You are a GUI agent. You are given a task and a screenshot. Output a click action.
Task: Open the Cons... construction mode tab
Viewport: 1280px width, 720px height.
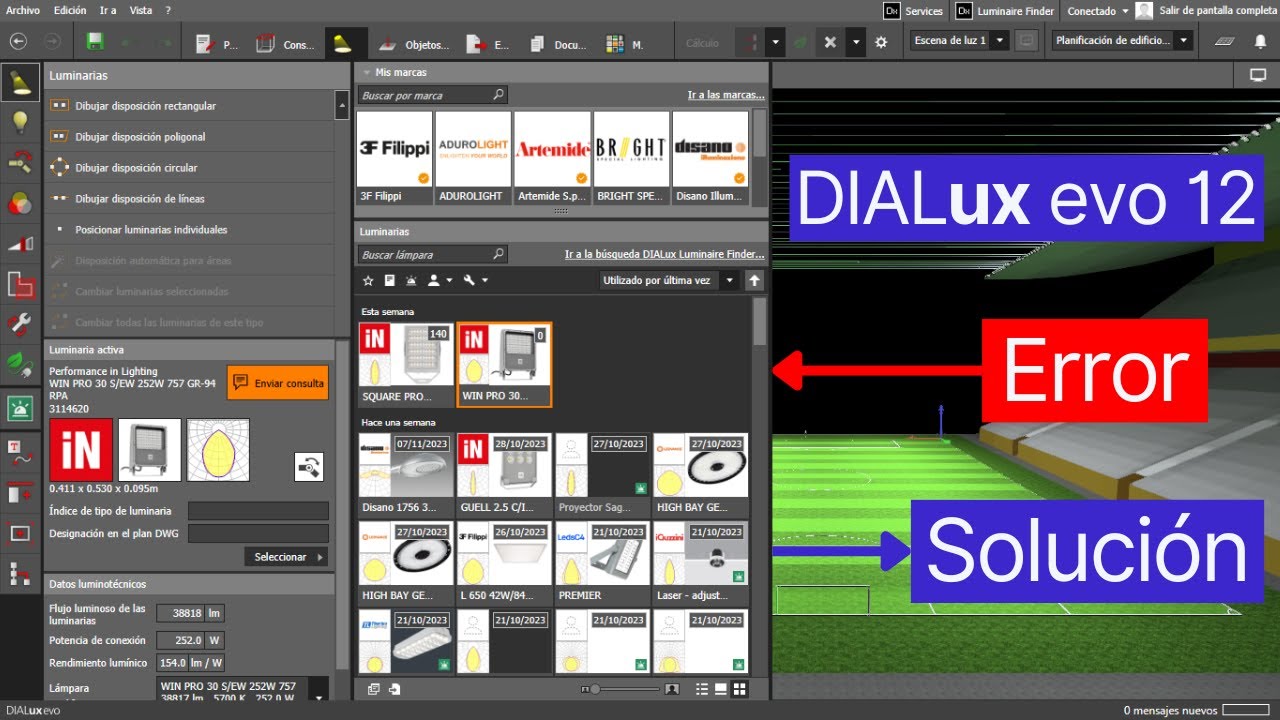click(286, 44)
